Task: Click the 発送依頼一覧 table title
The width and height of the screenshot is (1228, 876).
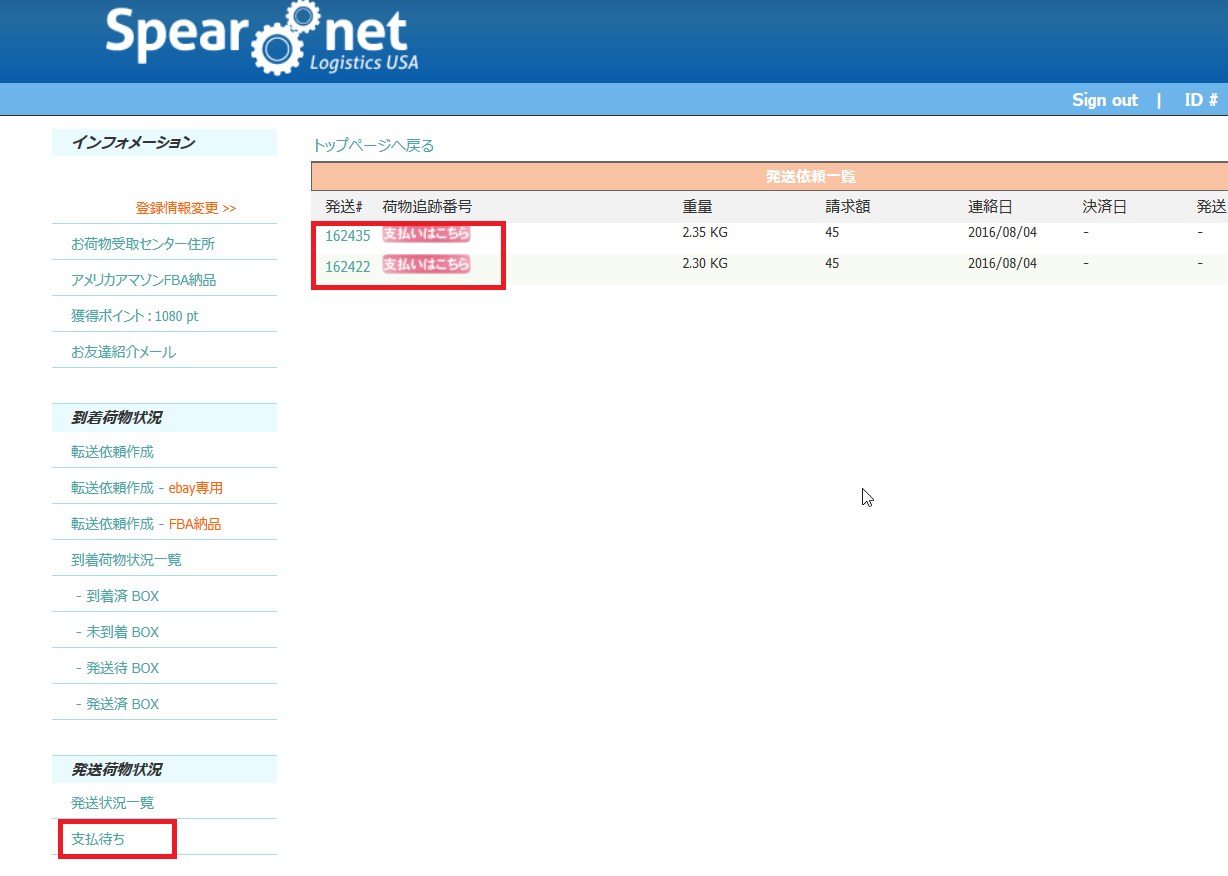Action: pyautogui.click(x=811, y=177)
